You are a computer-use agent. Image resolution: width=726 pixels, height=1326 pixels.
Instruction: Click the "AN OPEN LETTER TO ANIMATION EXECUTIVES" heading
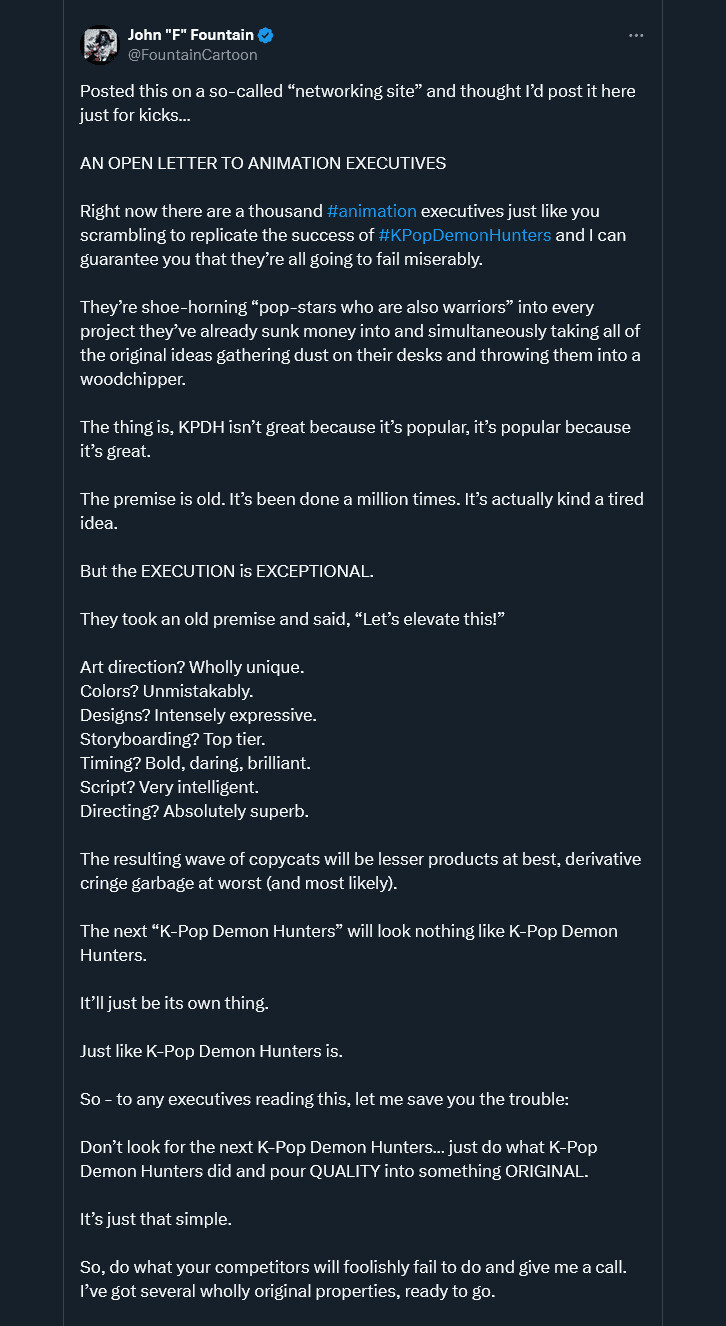coord(263,163)
